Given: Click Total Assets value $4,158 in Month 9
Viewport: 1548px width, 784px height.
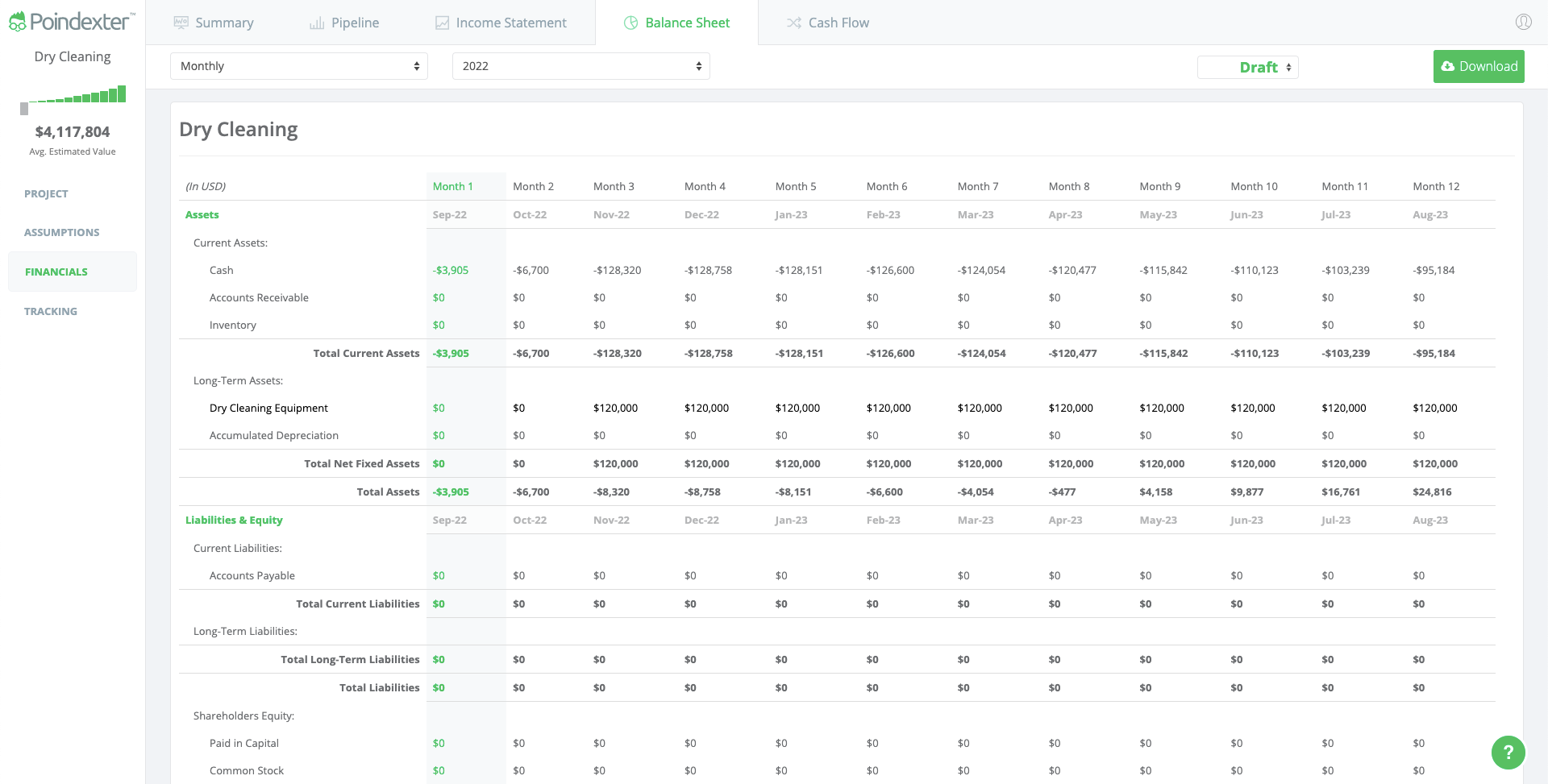Looking at the screenshot, I should 1156,492.
